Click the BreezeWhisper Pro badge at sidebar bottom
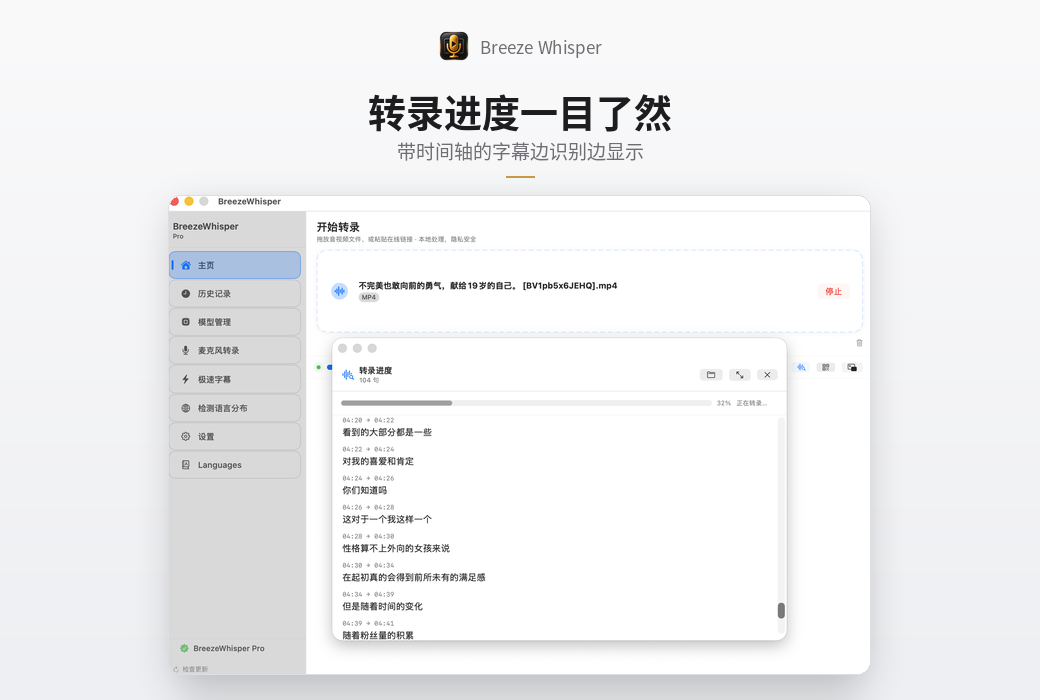The height and width of the screenshot is (700, 1040). pyautogui.click(x=222, y=648)
